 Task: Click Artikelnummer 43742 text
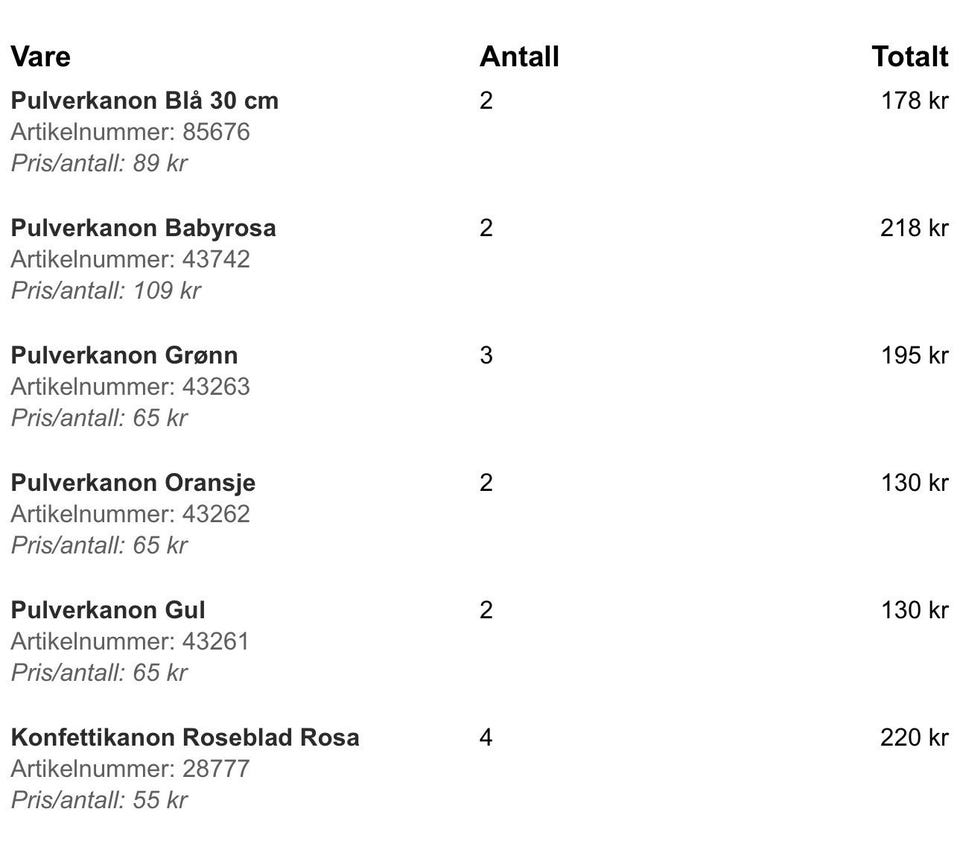[x=130, y=260]
